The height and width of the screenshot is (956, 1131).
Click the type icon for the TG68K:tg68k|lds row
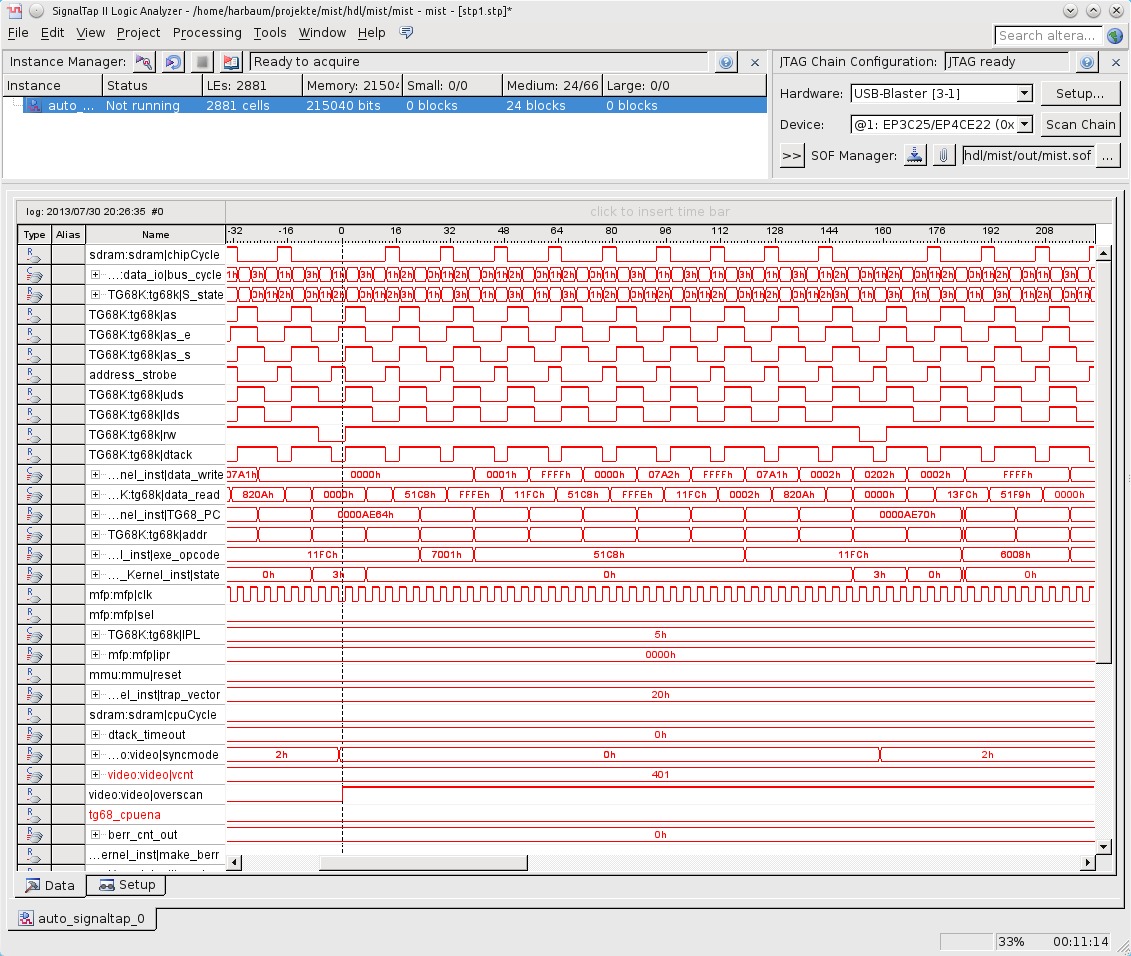tap(34, 415)
